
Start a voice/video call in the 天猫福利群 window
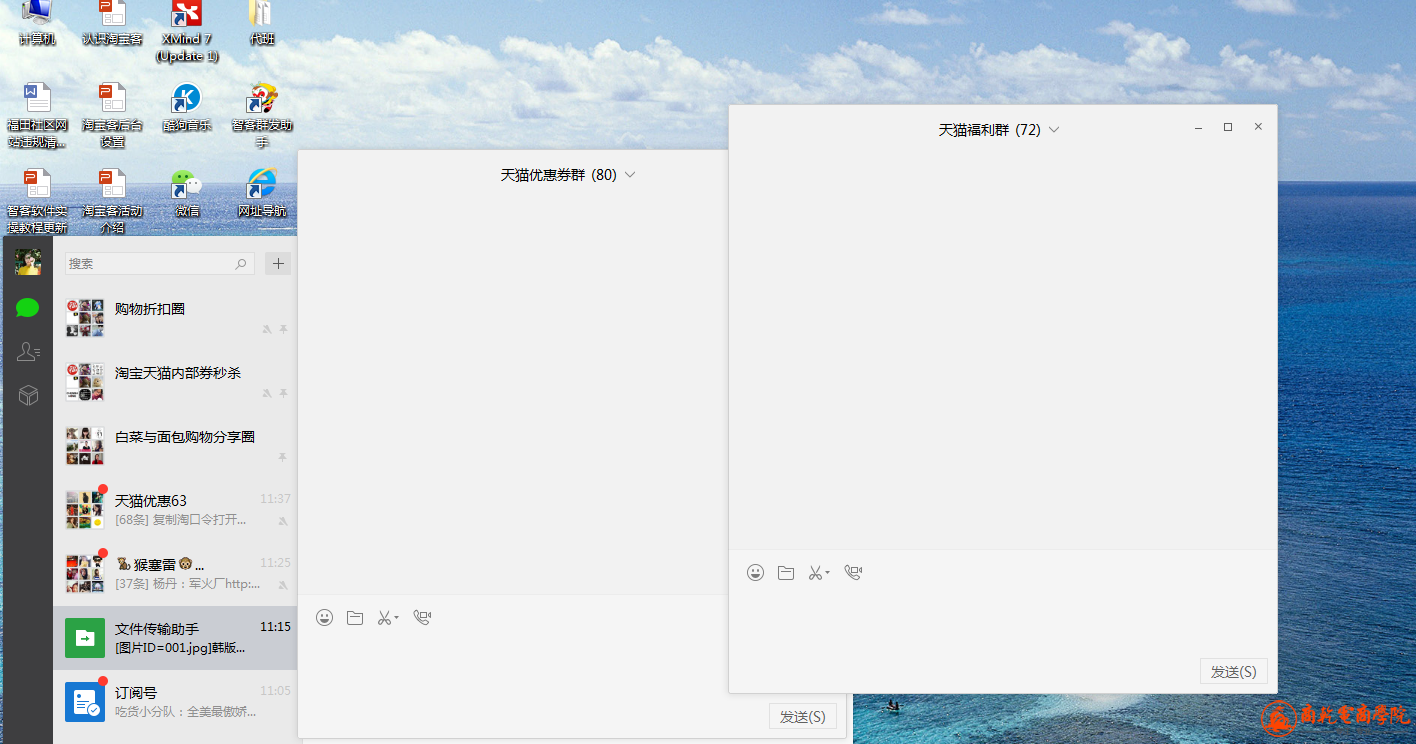(x=853, y=573)
